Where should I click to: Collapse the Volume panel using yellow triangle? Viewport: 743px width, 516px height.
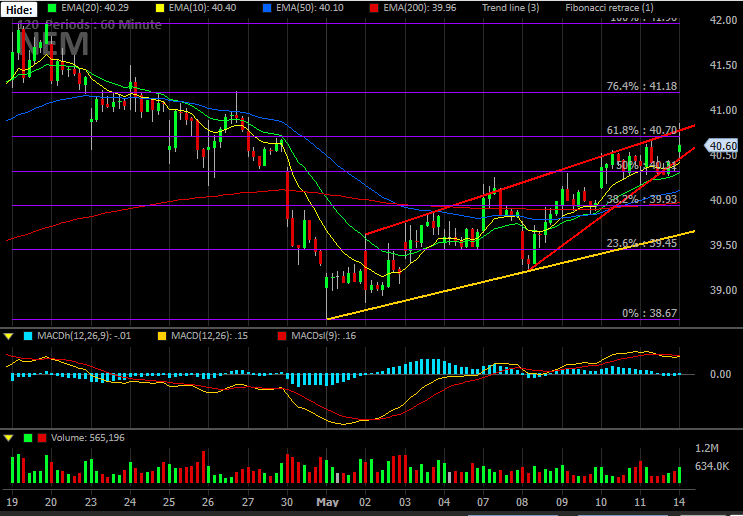tap(8, 438)
